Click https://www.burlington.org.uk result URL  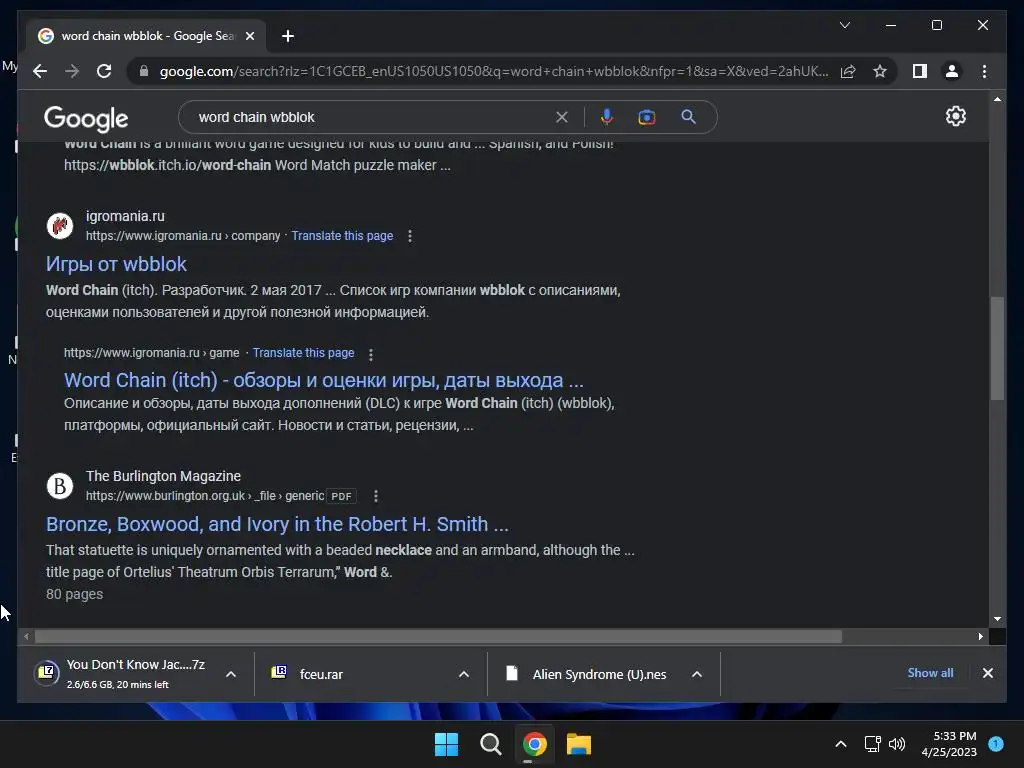[204, 496]
